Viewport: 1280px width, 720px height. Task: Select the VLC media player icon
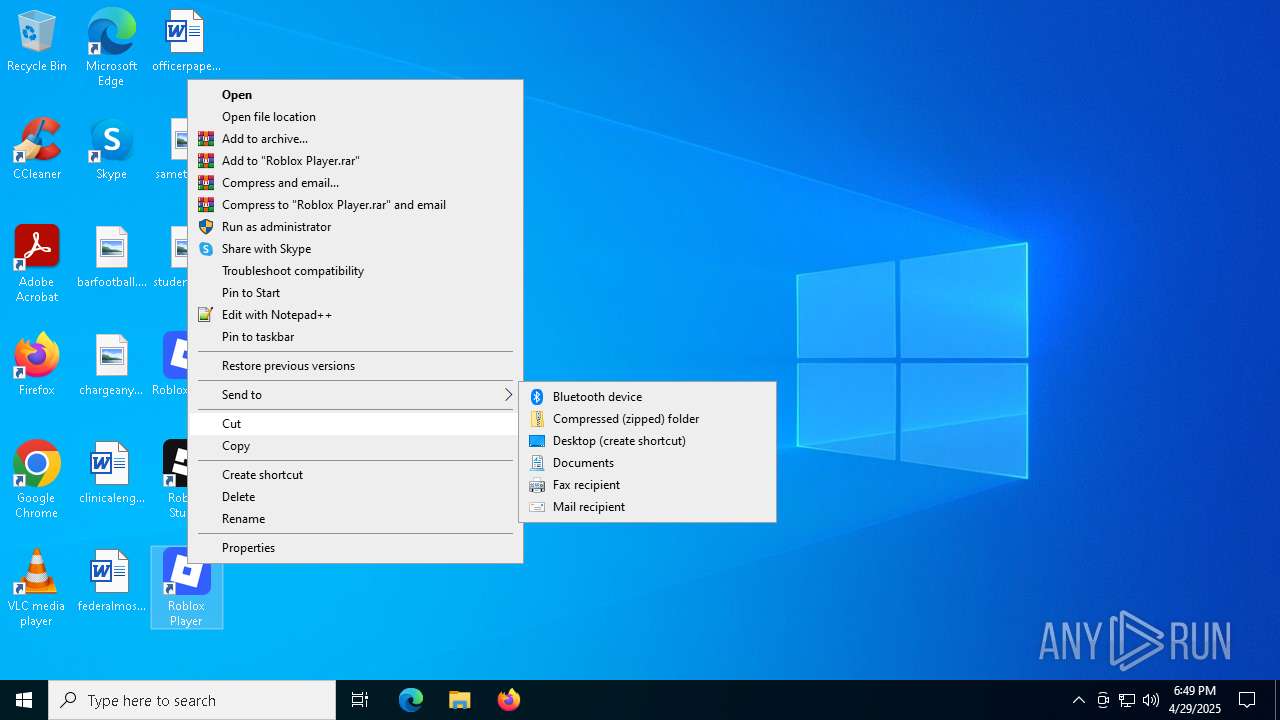point(37,588)
